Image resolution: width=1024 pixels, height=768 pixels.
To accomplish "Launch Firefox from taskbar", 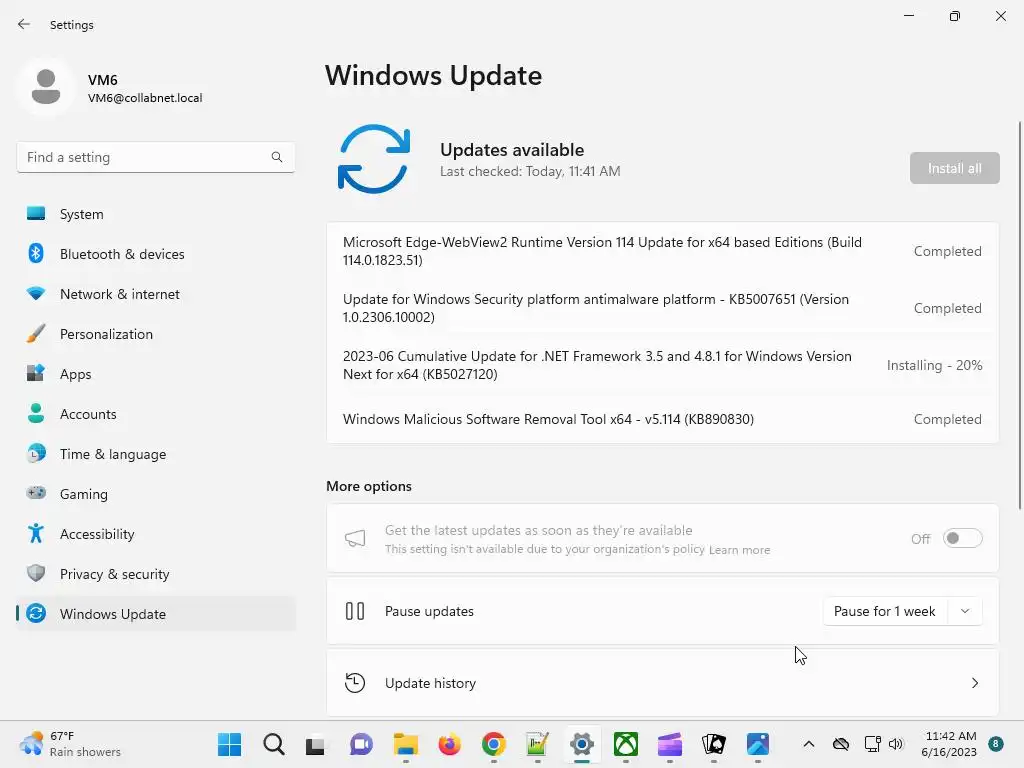I will click(x=449, y=744).
